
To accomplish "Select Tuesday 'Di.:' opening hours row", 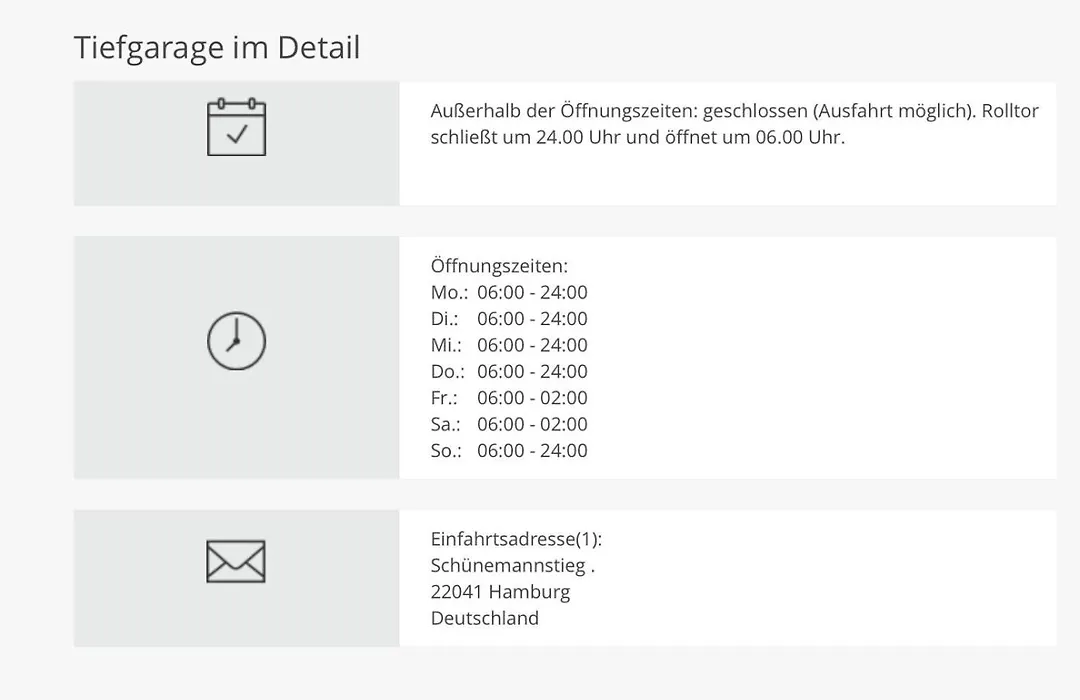I will (509, 318).
